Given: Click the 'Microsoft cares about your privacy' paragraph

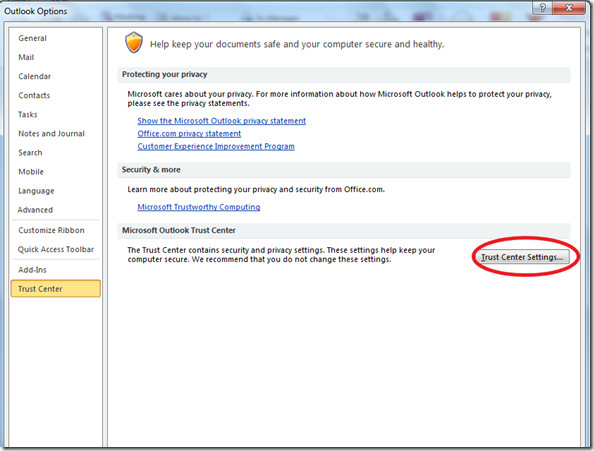Looking at the screenshot, I should [x=339, y=98].
